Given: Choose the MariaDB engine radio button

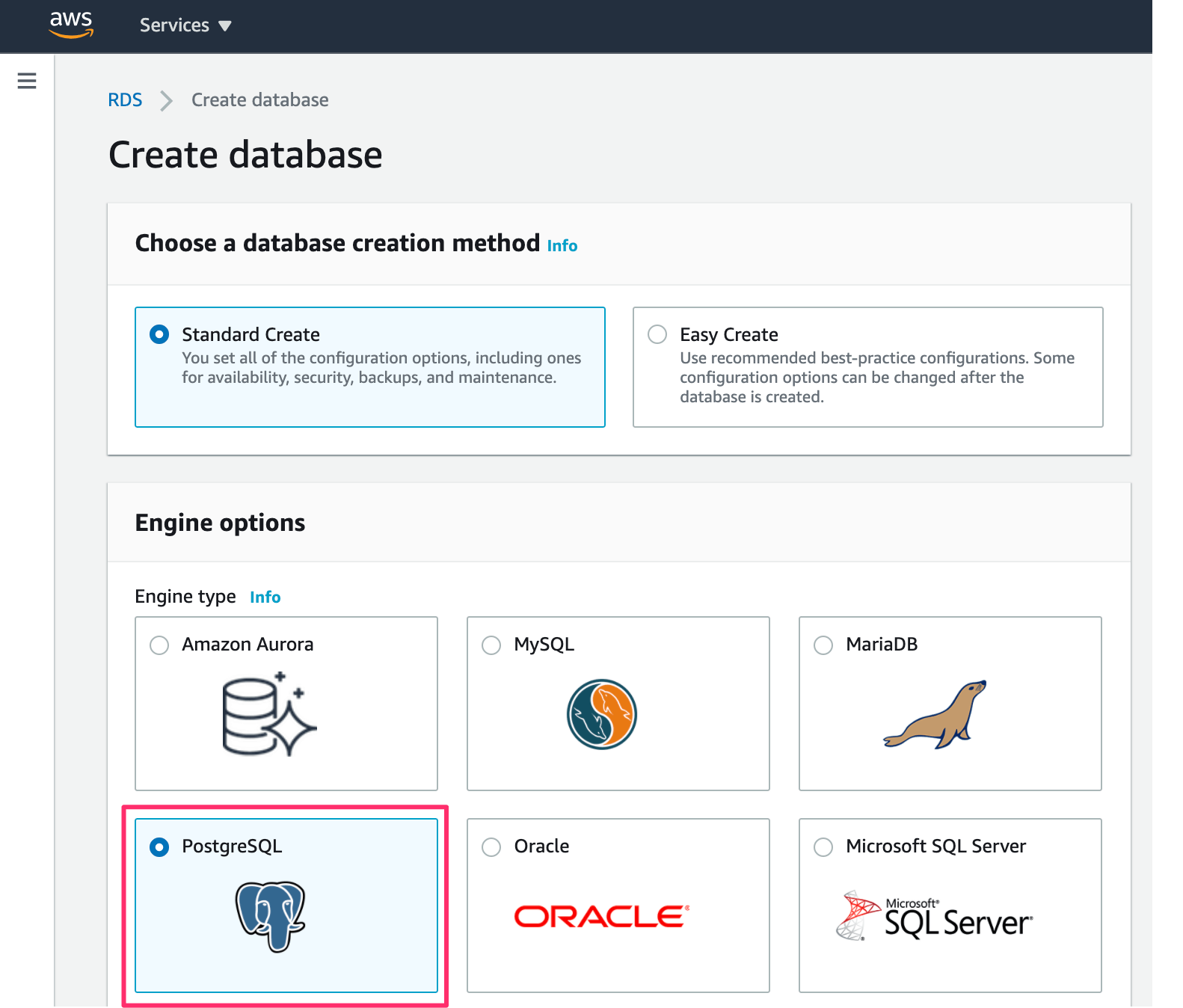Looking at the screenshot, I should point(823,645).
